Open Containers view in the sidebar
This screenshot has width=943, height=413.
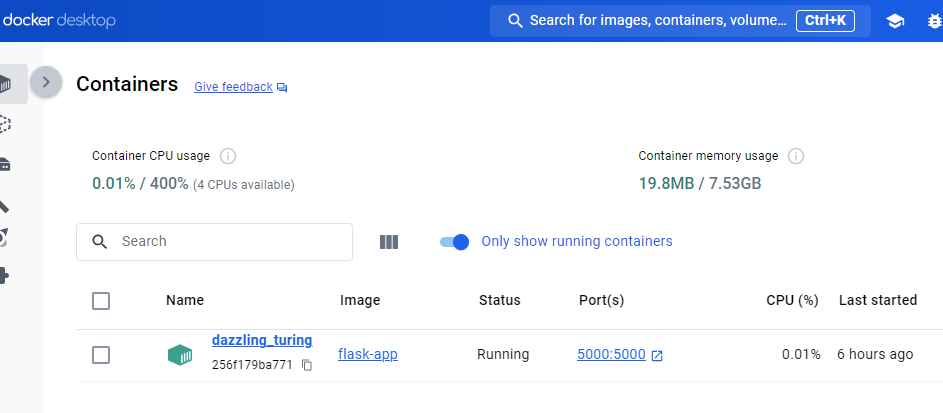point(6,84)
